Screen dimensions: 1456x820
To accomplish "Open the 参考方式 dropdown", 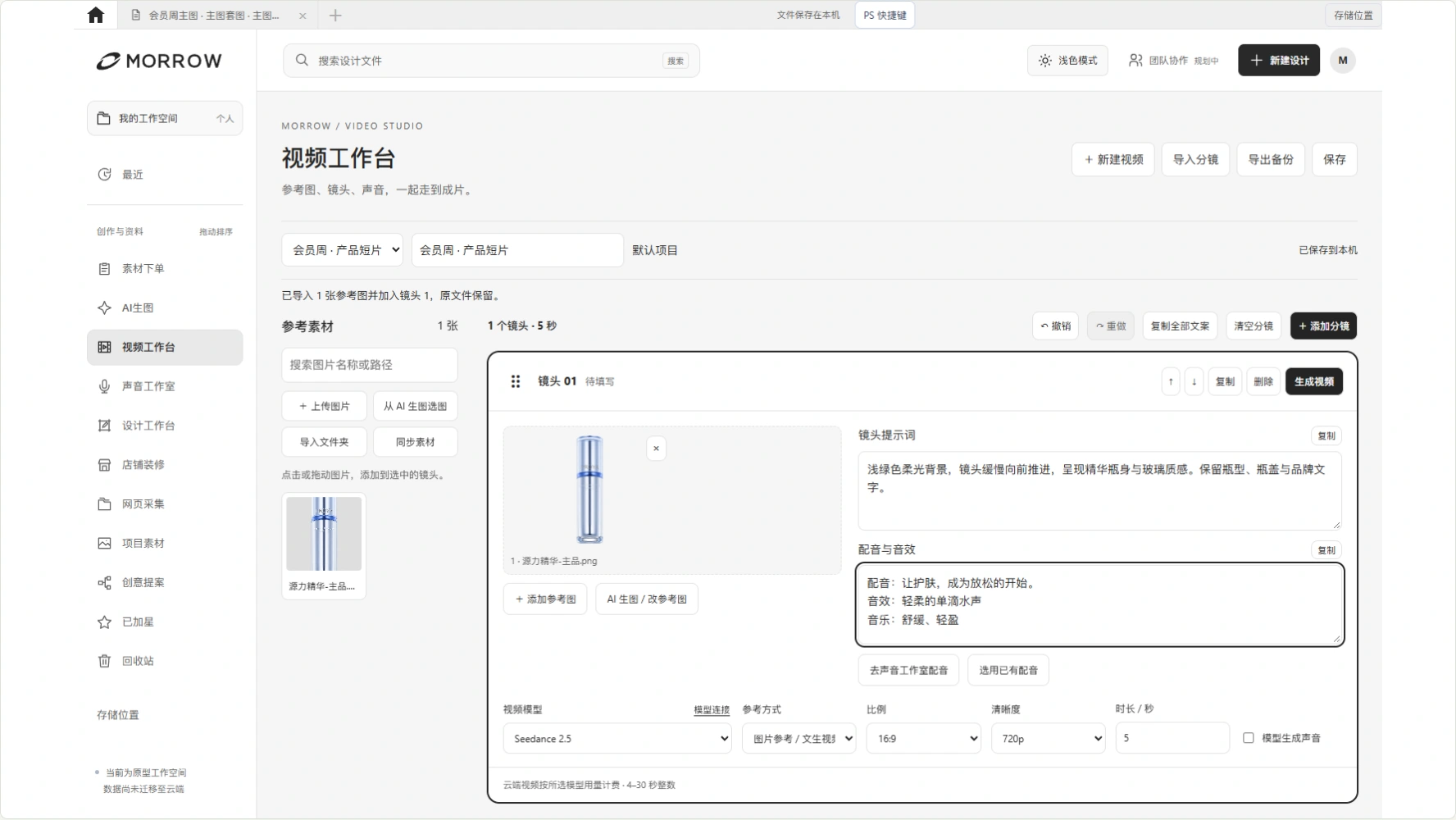I will point(799,739).
